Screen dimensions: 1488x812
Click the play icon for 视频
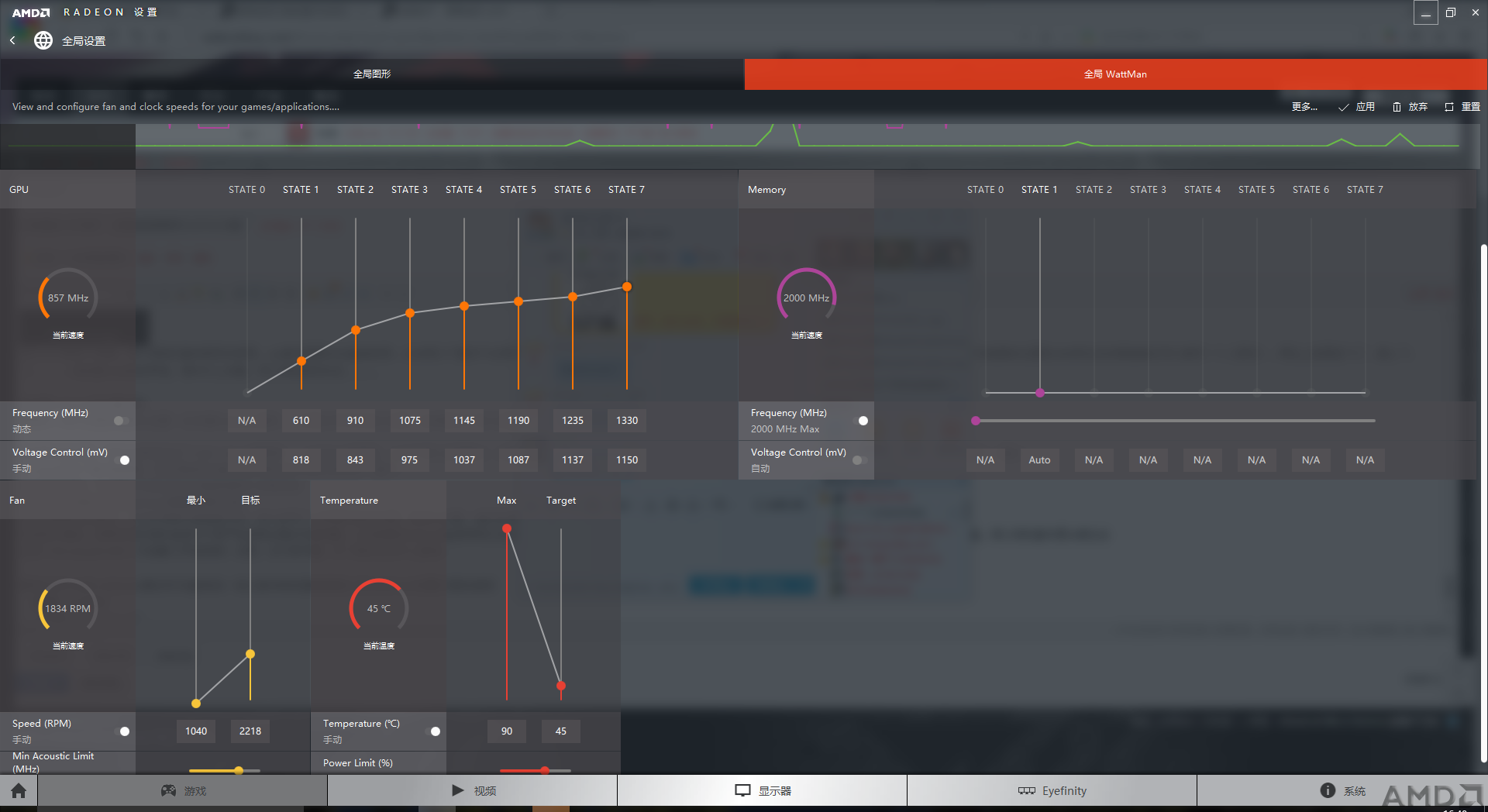[458, 790]
